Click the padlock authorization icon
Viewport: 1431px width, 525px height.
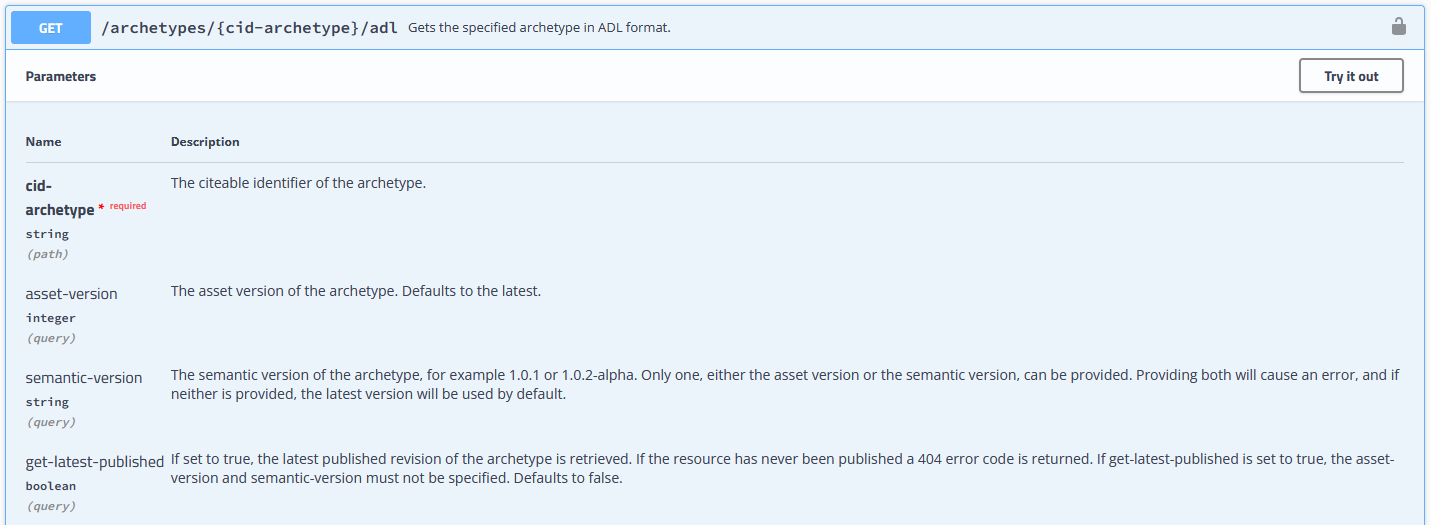tap(1399, 27)
